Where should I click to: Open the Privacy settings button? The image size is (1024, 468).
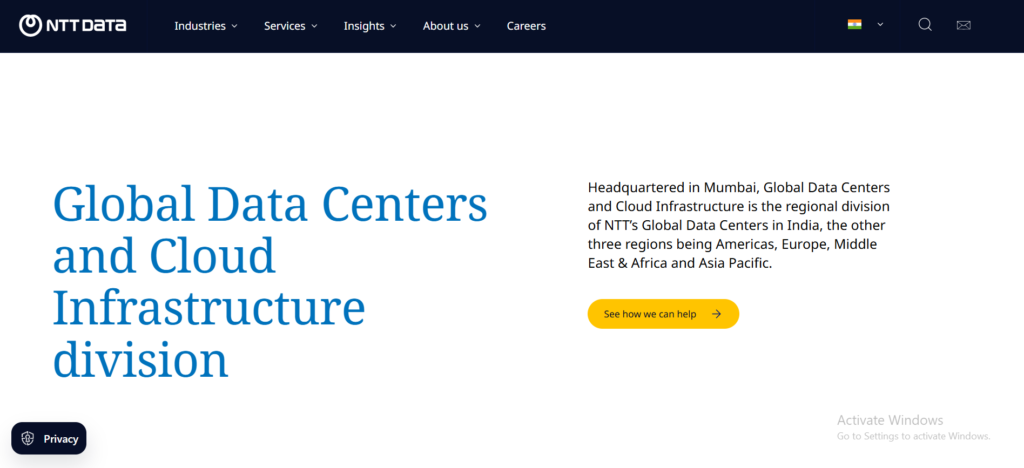point(49,439)
